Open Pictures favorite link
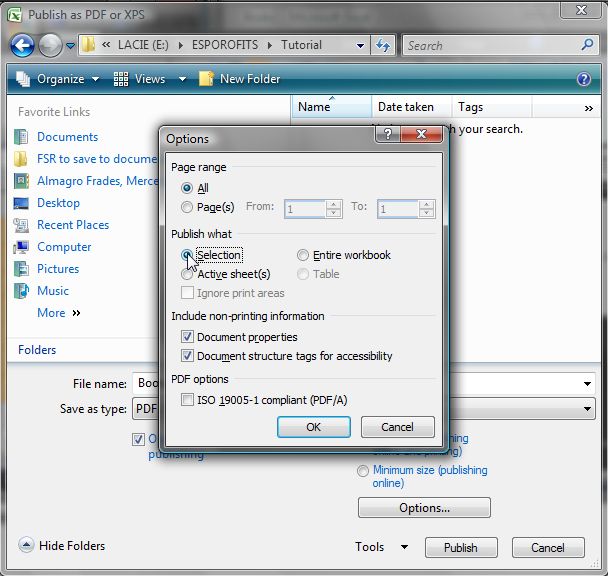The height and width of the screenshot is (576, 608). pyautogui.click(x=58, y=269)
